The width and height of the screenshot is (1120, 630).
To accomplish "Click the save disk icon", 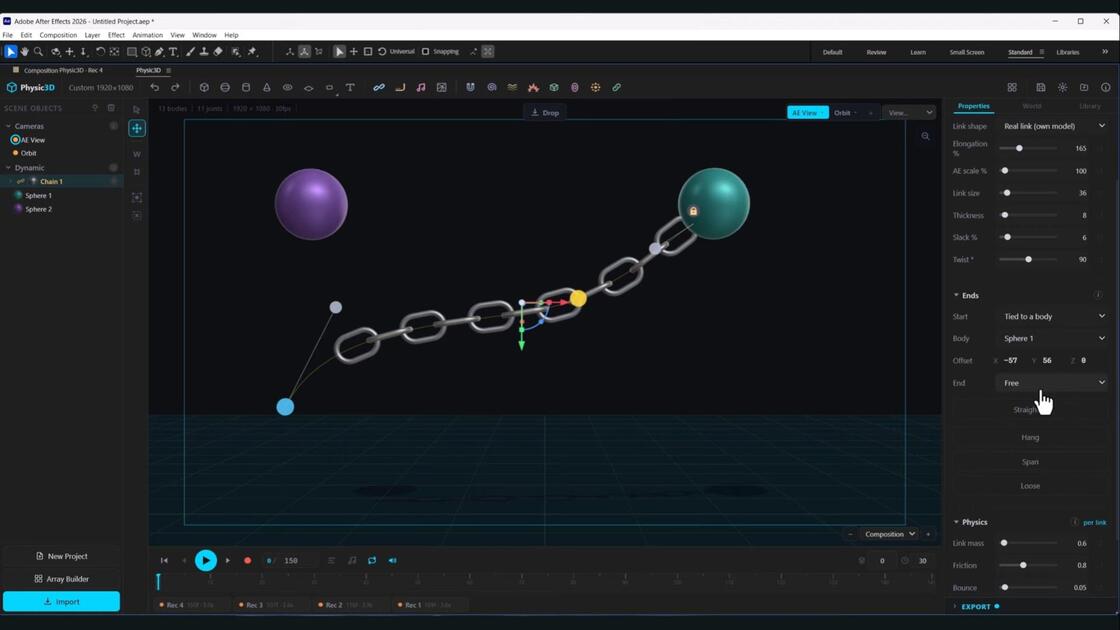I will point(1041,87).
